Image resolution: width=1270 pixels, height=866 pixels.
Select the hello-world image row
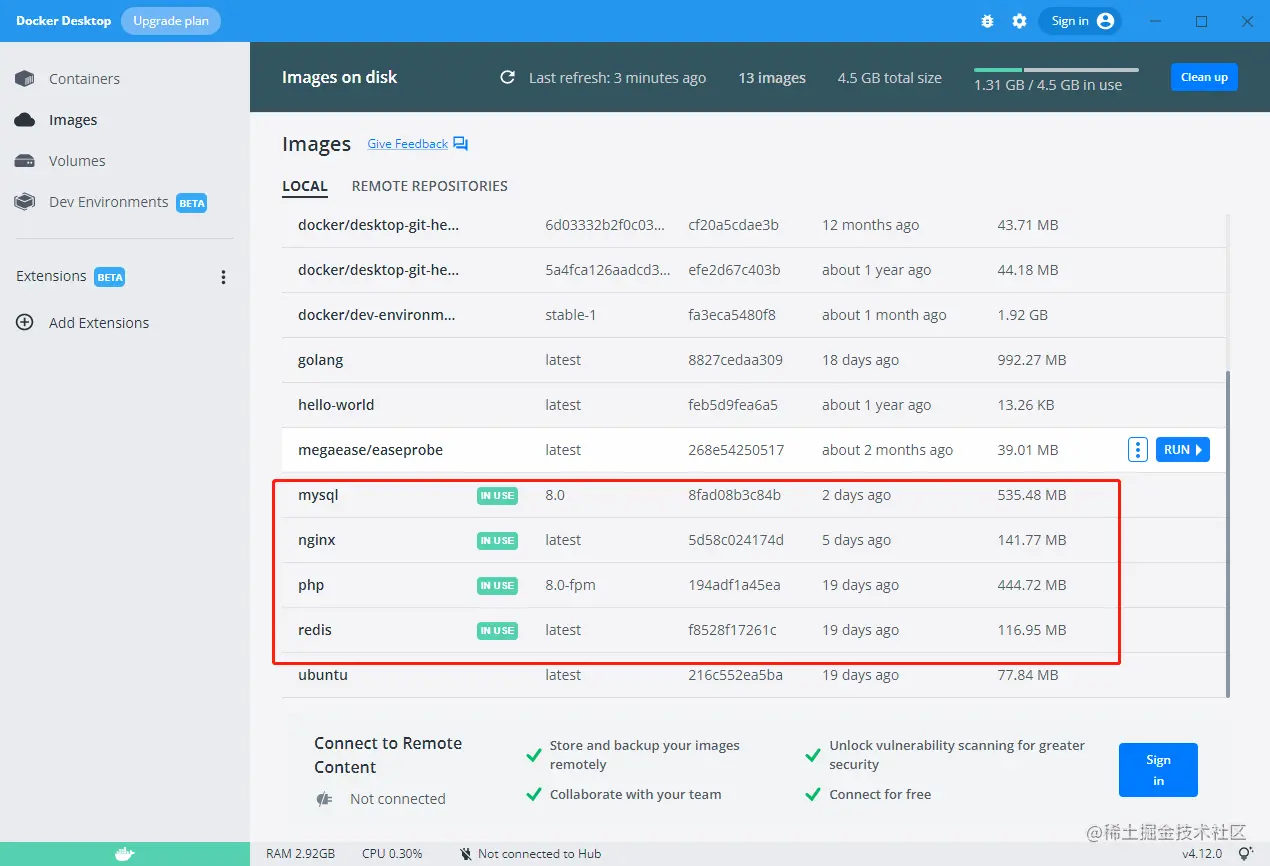754,405
